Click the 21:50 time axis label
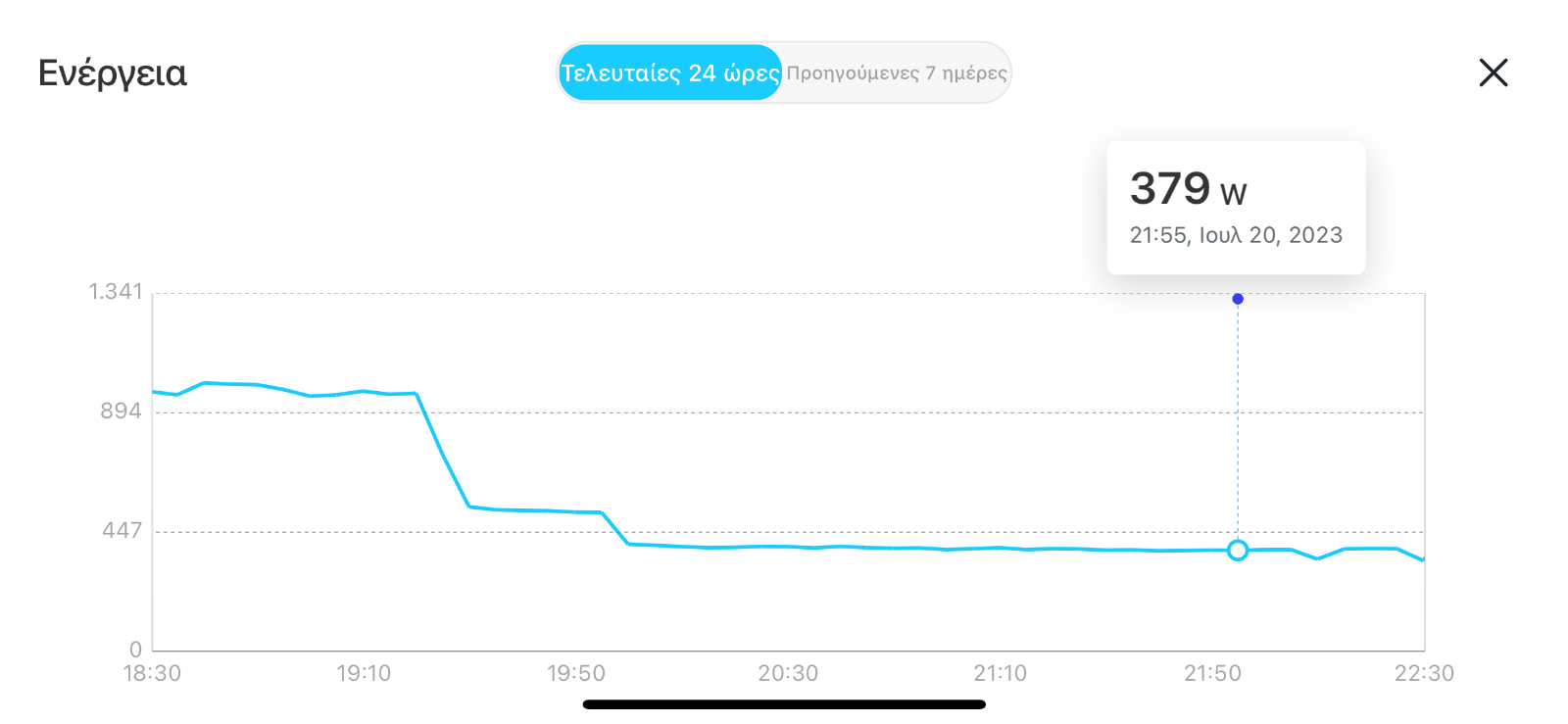The height and width of the screenshot is (724, 1568). (1212, 673)
